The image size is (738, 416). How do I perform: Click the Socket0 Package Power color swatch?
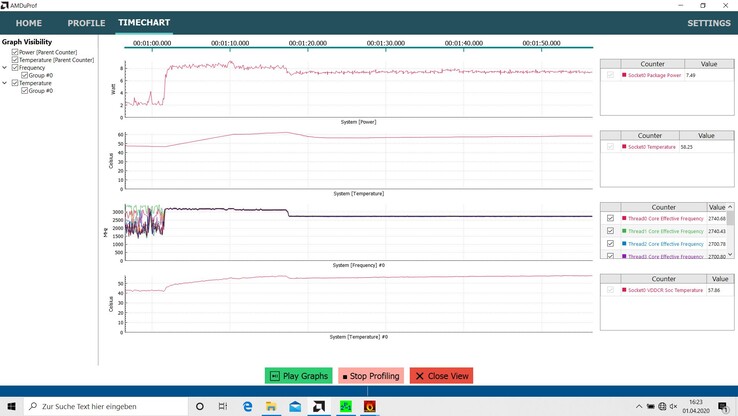[x=624, y=75]
